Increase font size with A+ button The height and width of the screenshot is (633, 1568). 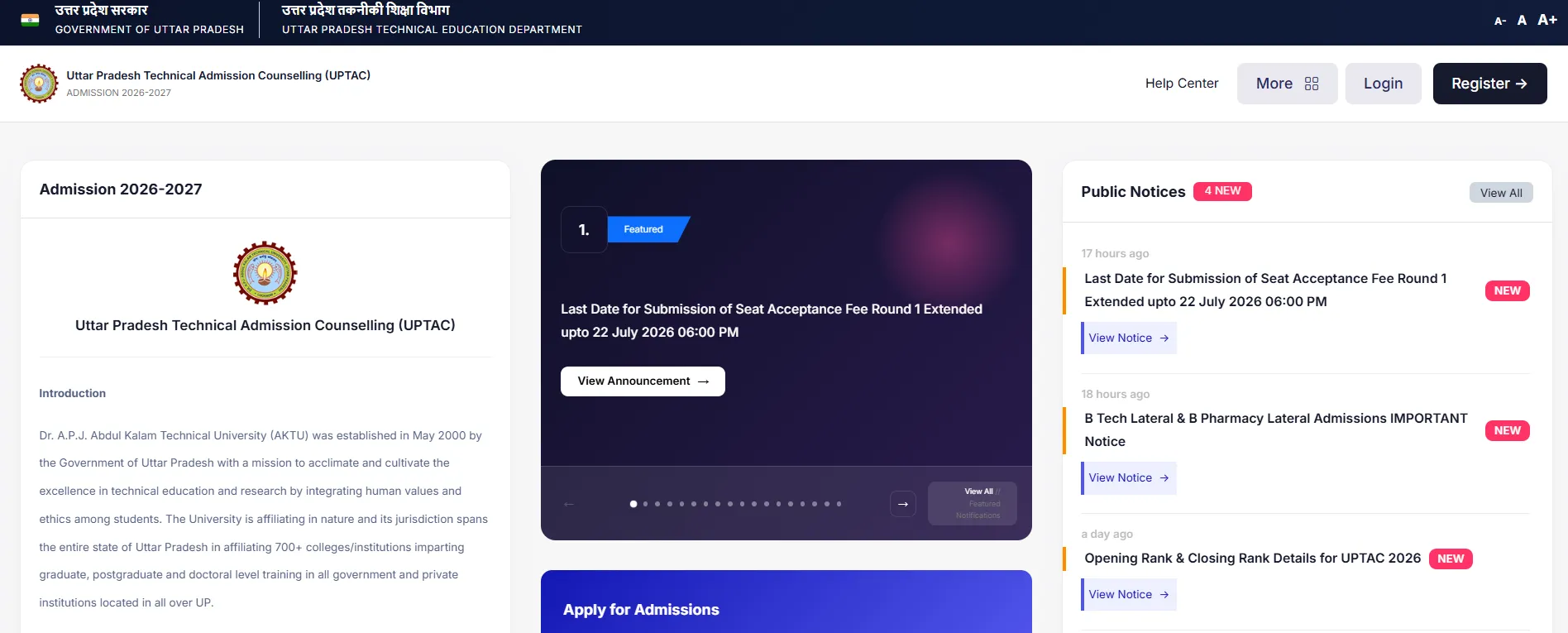[1547, 20]
